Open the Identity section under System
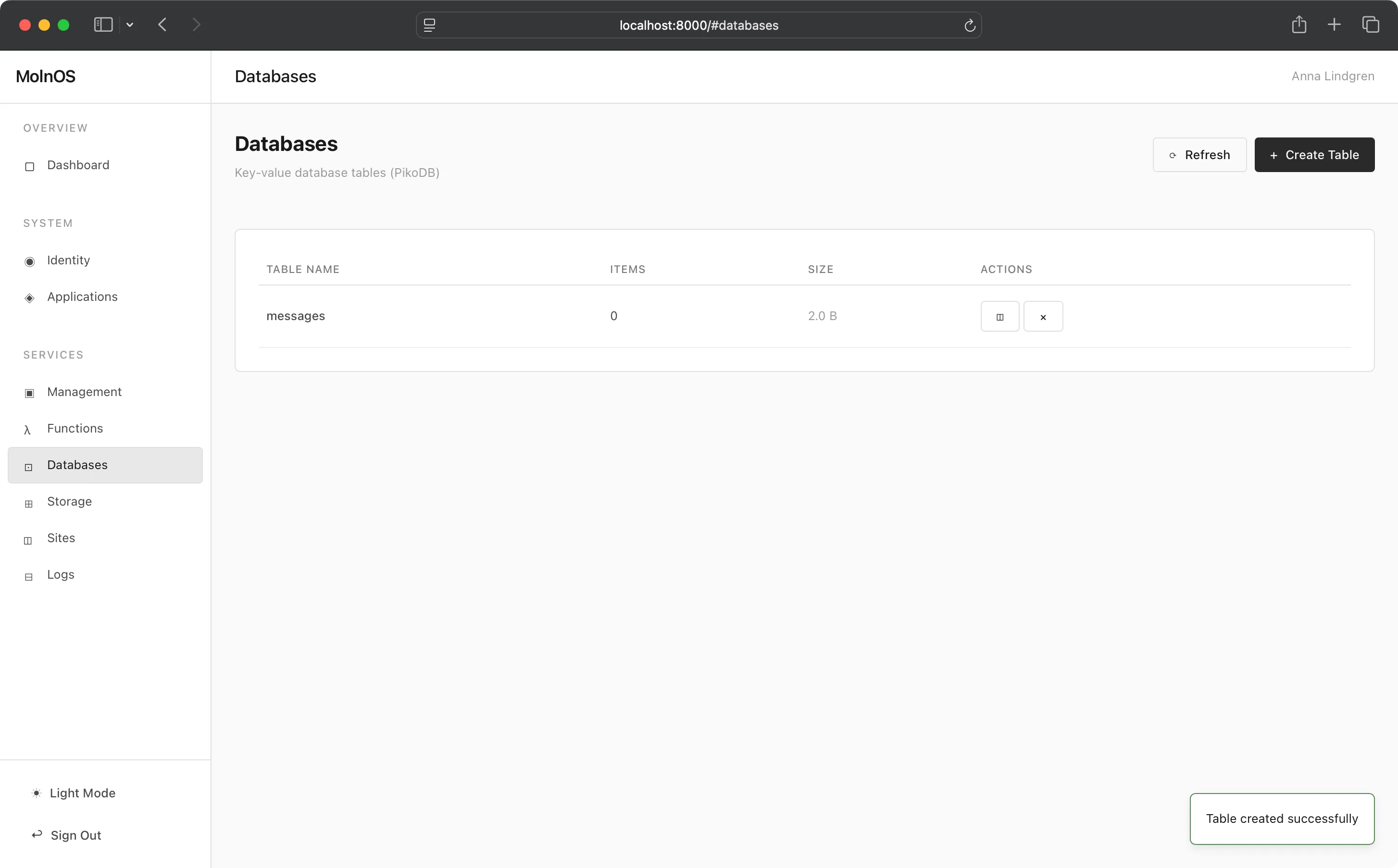 coord(68,260)
